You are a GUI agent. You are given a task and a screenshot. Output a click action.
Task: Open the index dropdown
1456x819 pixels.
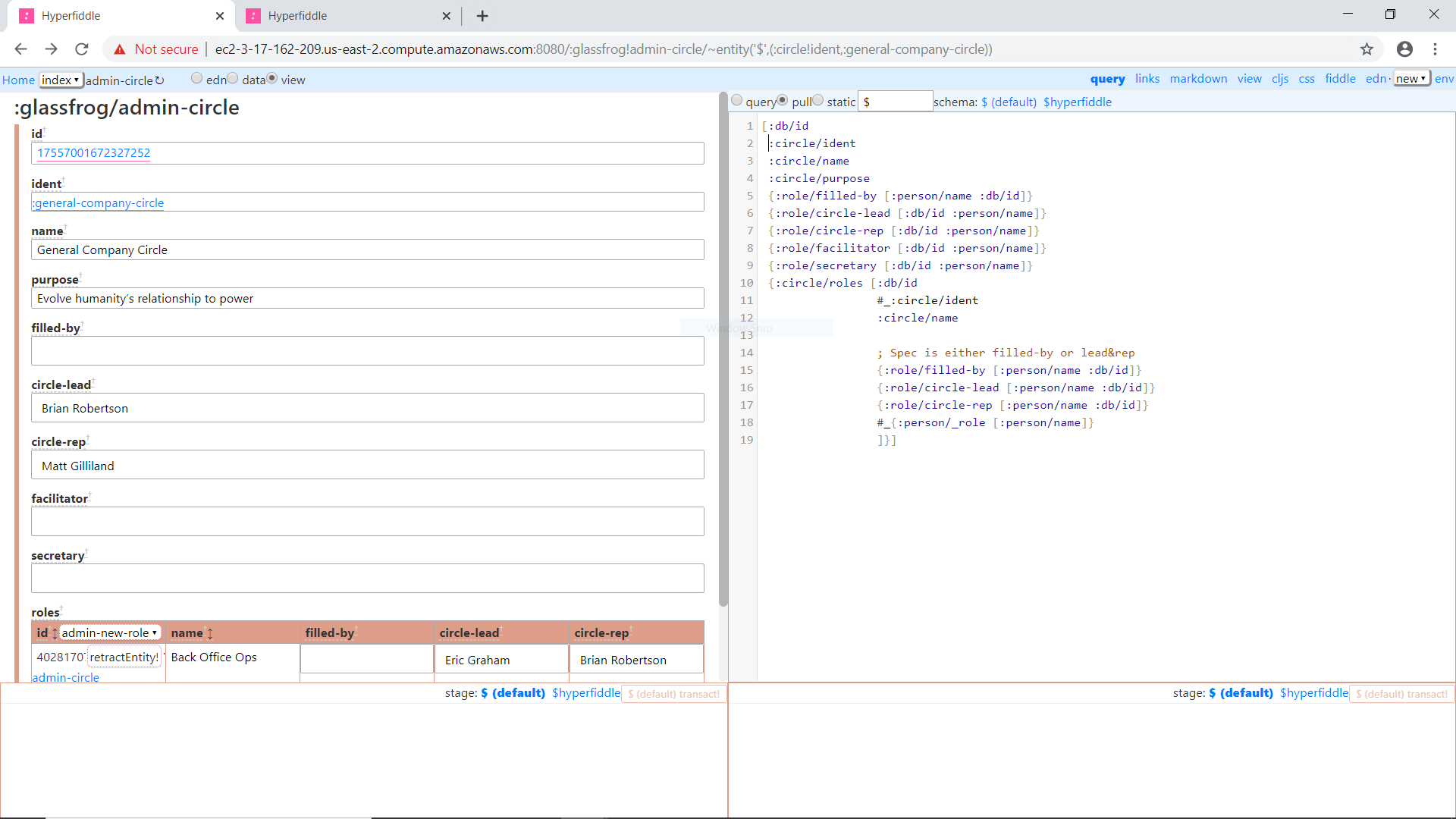click(60, 80)
